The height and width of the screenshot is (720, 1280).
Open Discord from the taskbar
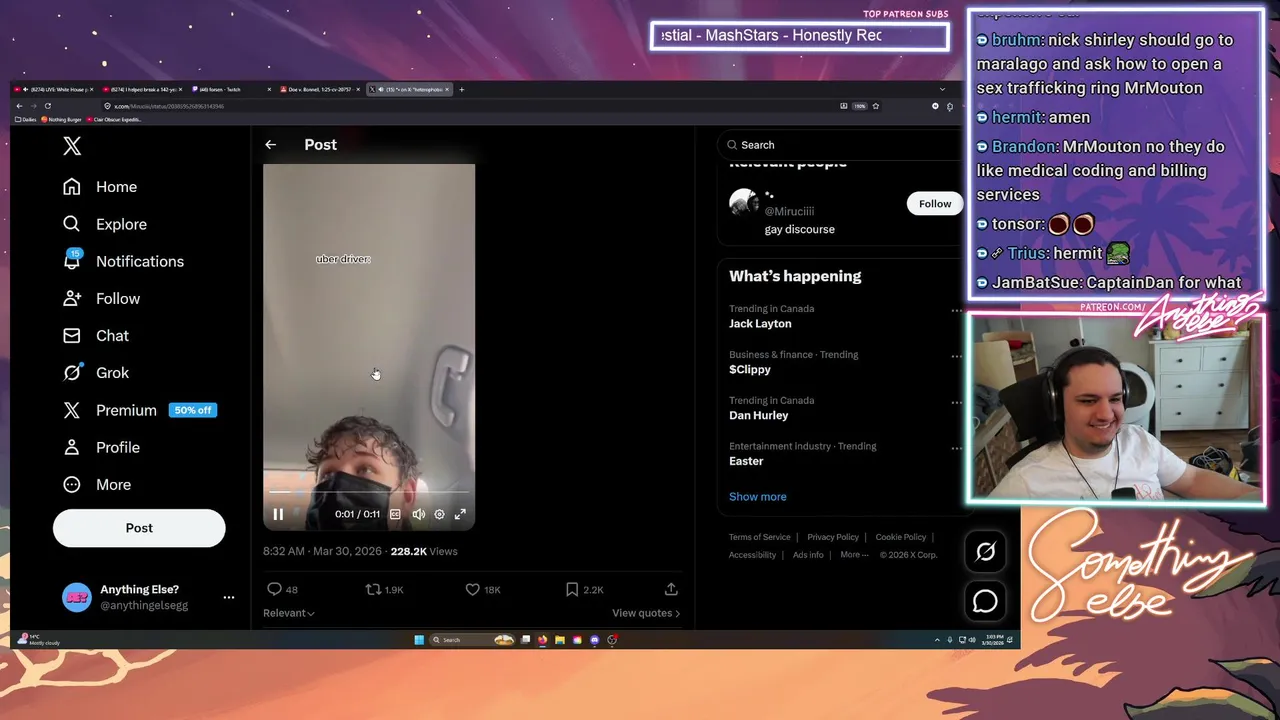[594, 640]
